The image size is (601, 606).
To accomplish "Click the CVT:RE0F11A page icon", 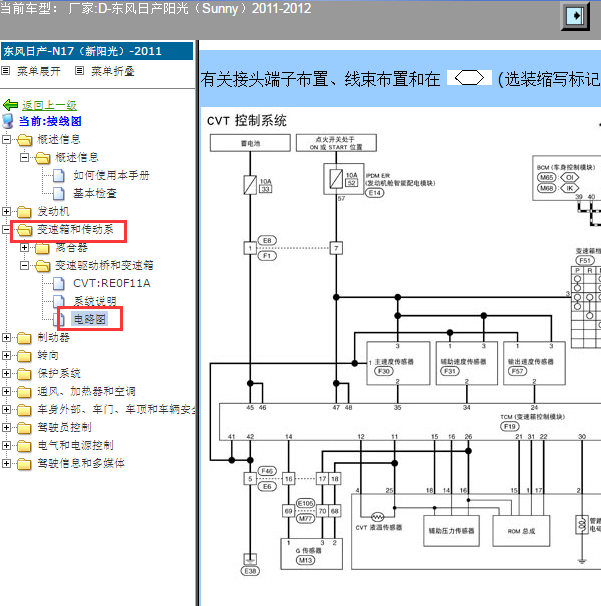I will click(x=59, y=283).
